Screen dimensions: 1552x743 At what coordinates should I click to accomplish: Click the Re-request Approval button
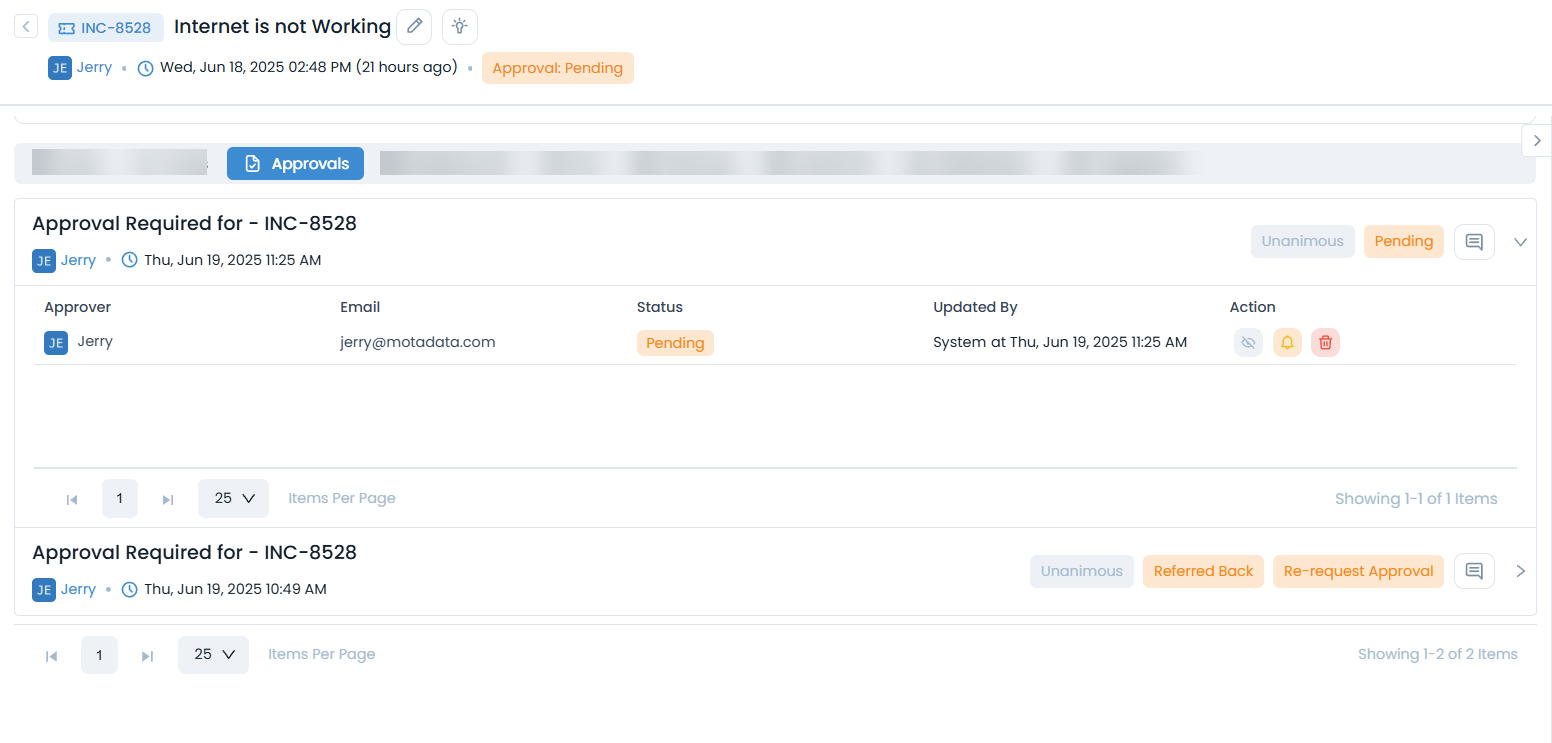click(x=1358, y=570)
